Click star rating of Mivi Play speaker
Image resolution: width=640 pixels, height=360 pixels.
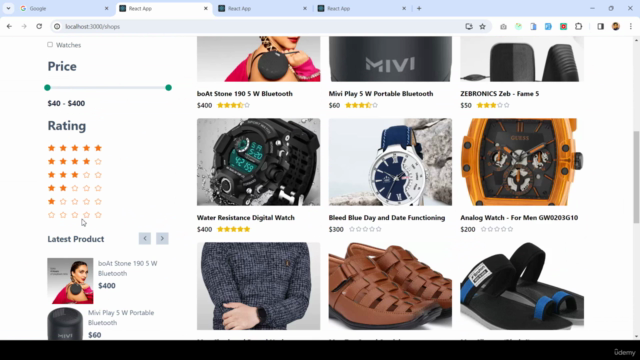pyautogui.click(x=362, y=105)
